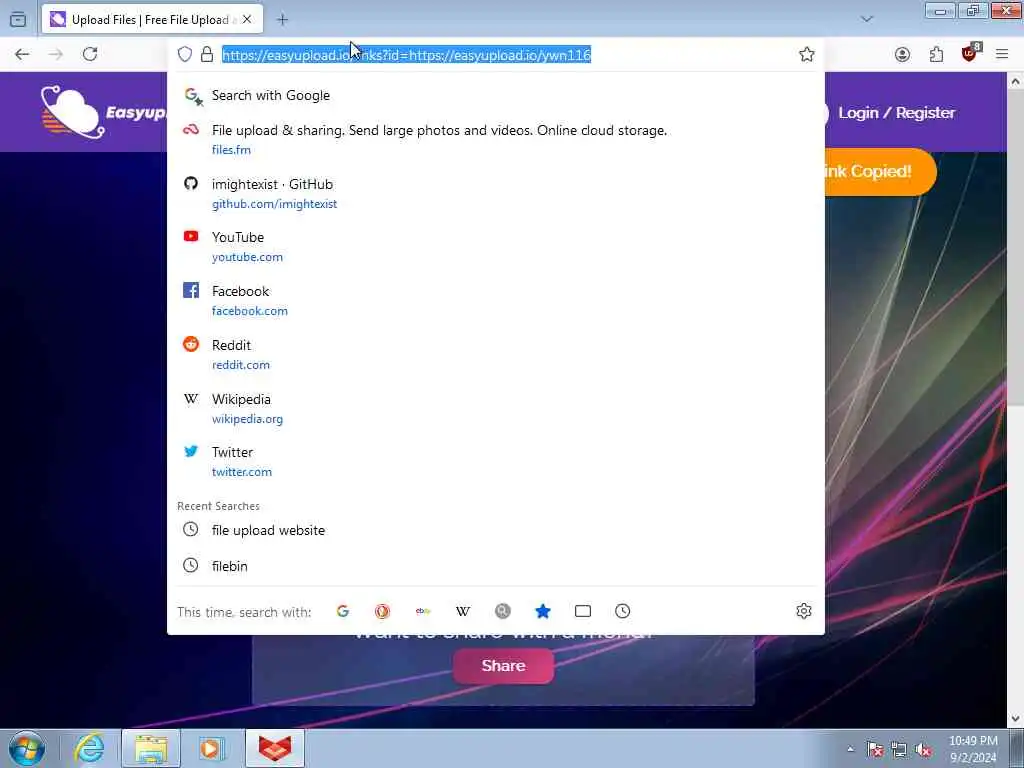Image resolution: width=1024 pixels, height=768 pixels.
Task: Search this time with DuckDuckGo icon
Action: pyautogui.click(x=383, y=611)
